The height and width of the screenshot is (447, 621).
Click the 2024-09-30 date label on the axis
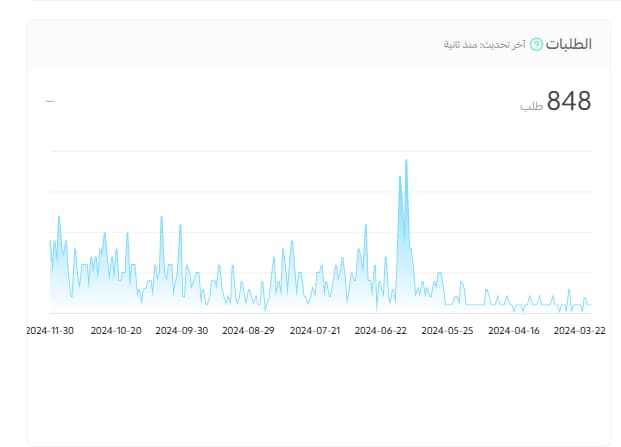click(x=182, y=330)
